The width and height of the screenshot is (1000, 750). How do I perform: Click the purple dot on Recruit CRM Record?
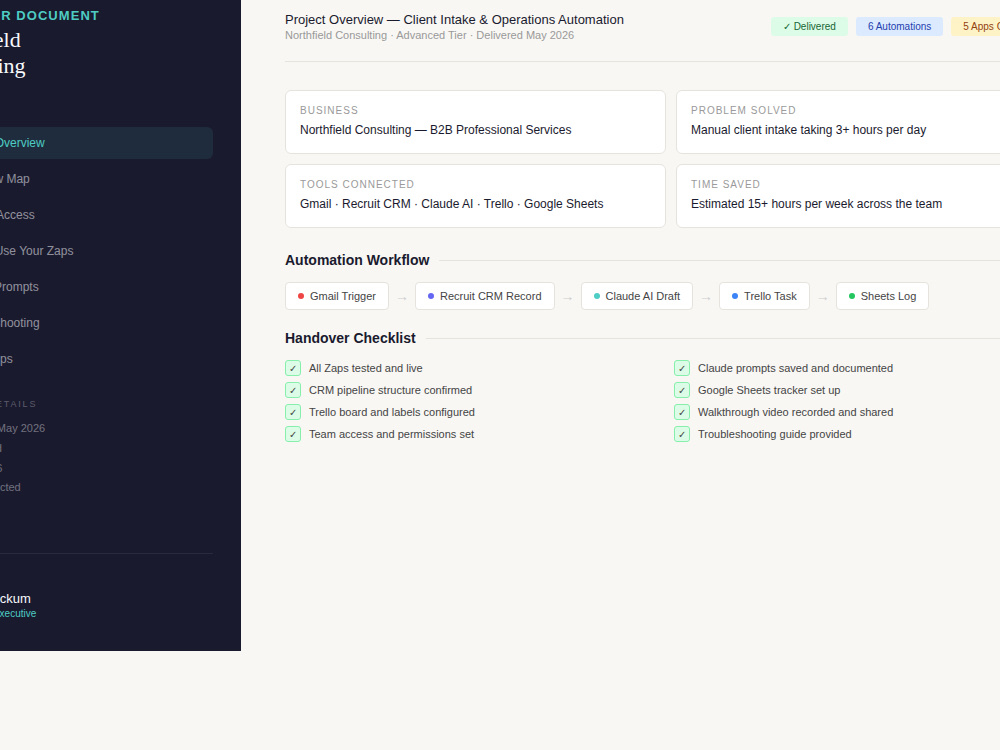click(431, 296)
